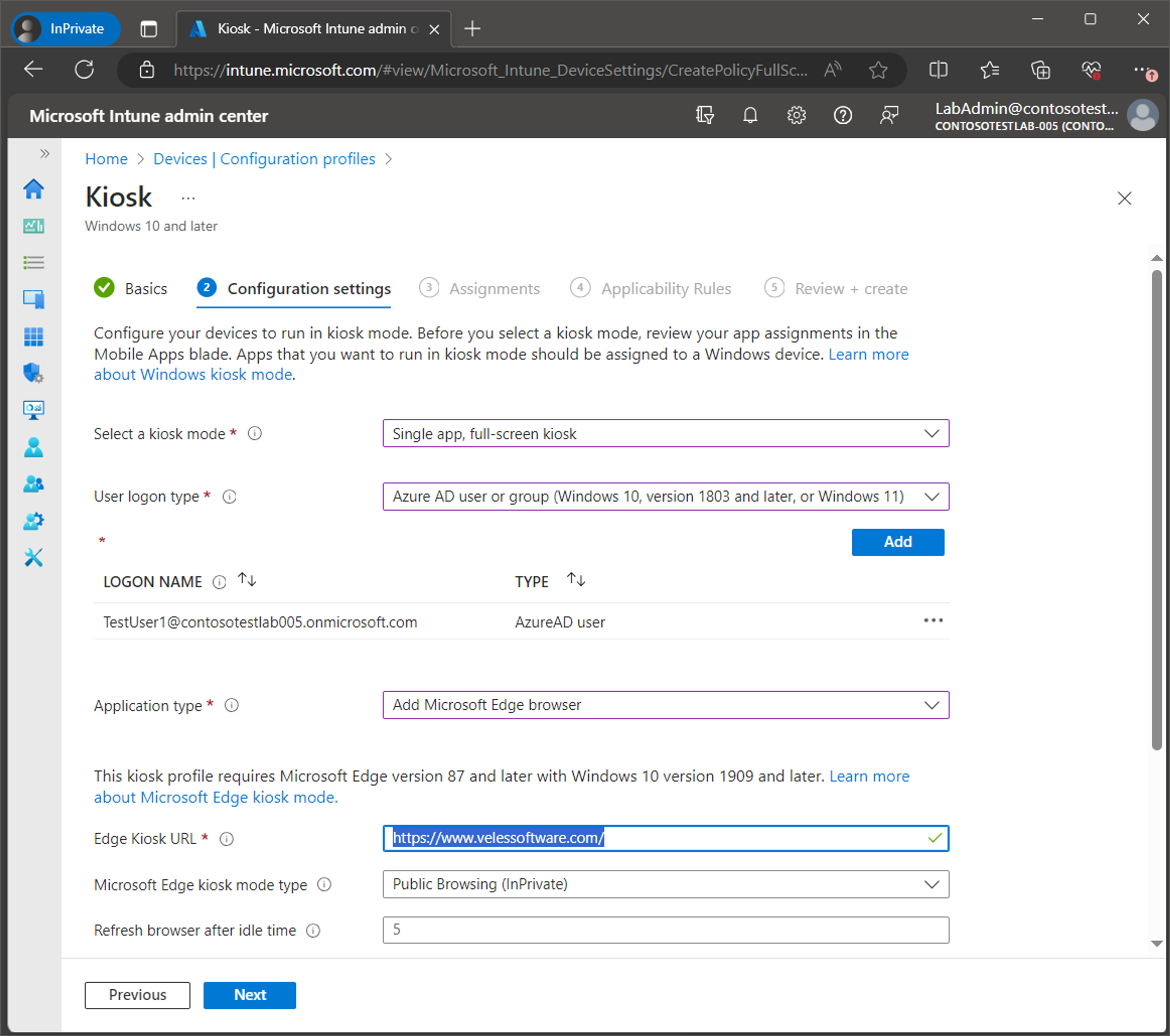The image size is (1170, 1036).
Task: Click the Edge kiosk mode type info icon
Action: pos(324,885)
